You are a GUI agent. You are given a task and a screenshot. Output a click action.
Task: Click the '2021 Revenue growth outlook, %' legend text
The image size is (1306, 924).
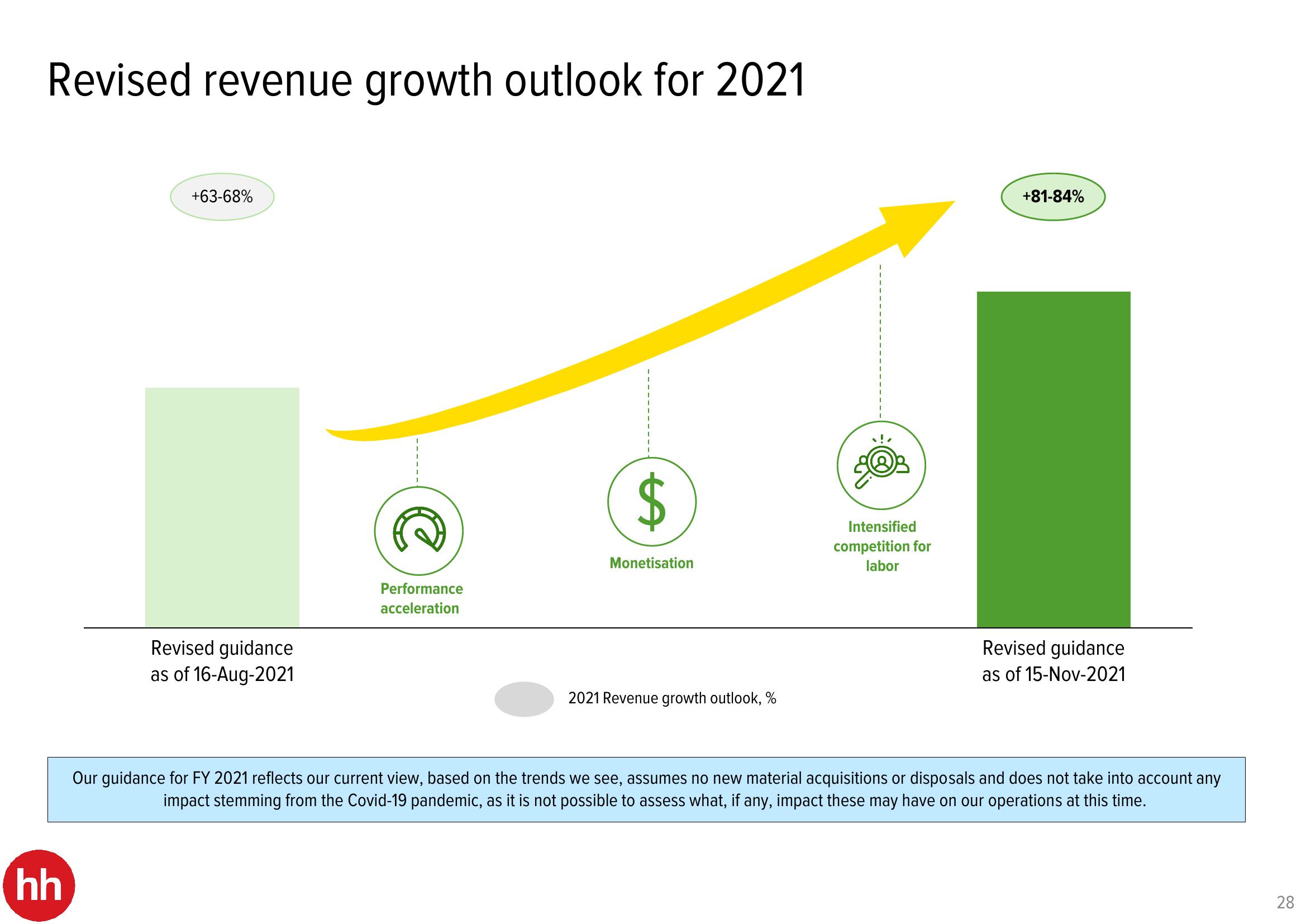coord(673,699)
